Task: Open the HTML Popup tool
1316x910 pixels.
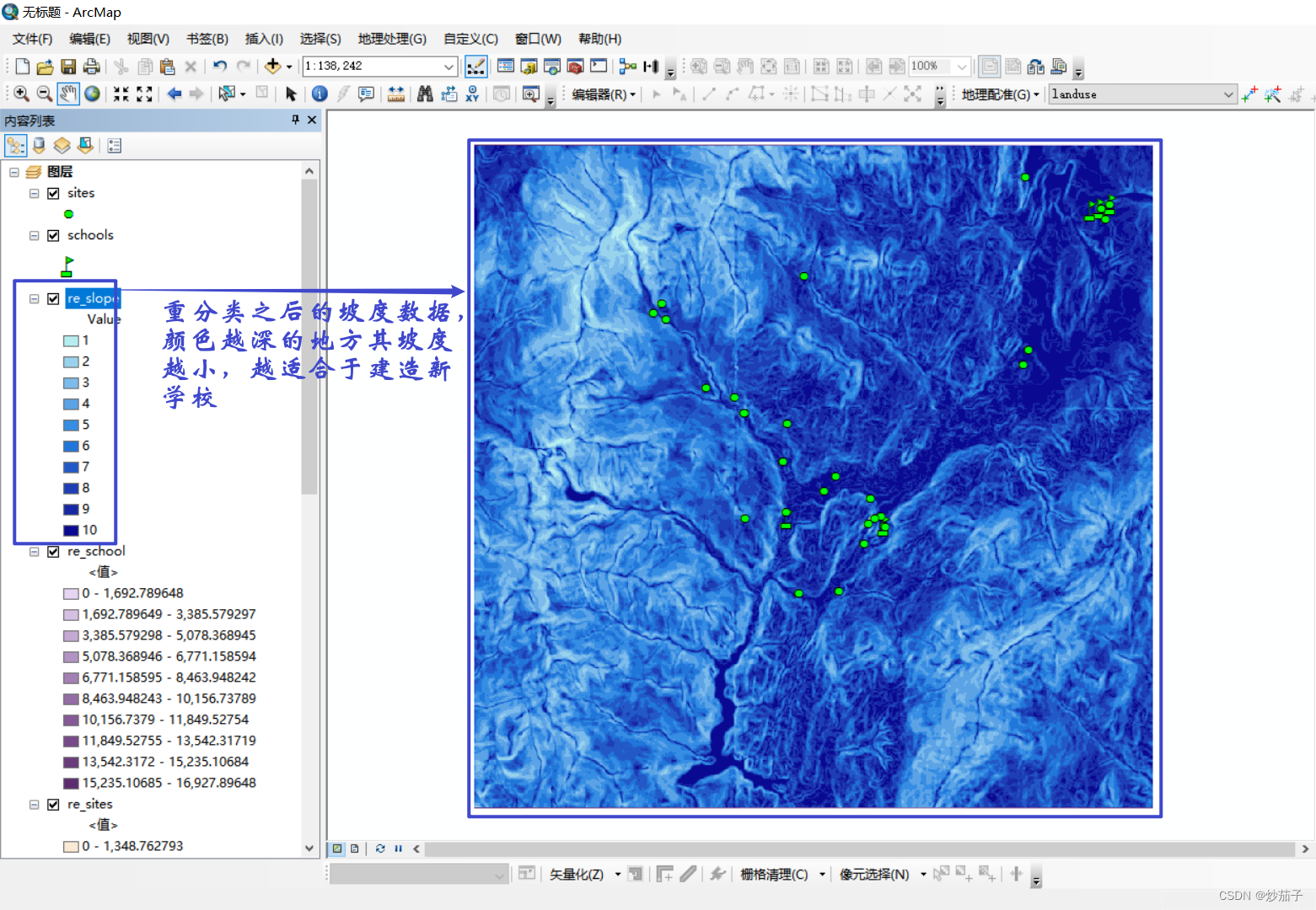Action: [x=366, y=94]
